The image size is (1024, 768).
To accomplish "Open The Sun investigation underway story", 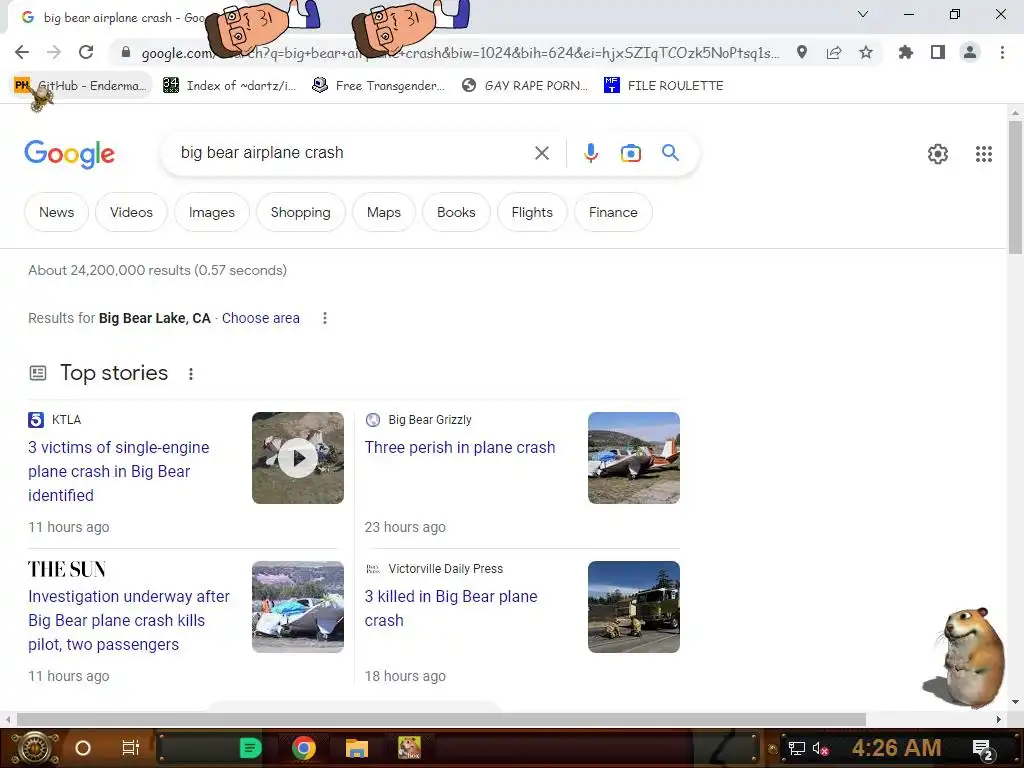I will tap(129, 620).
